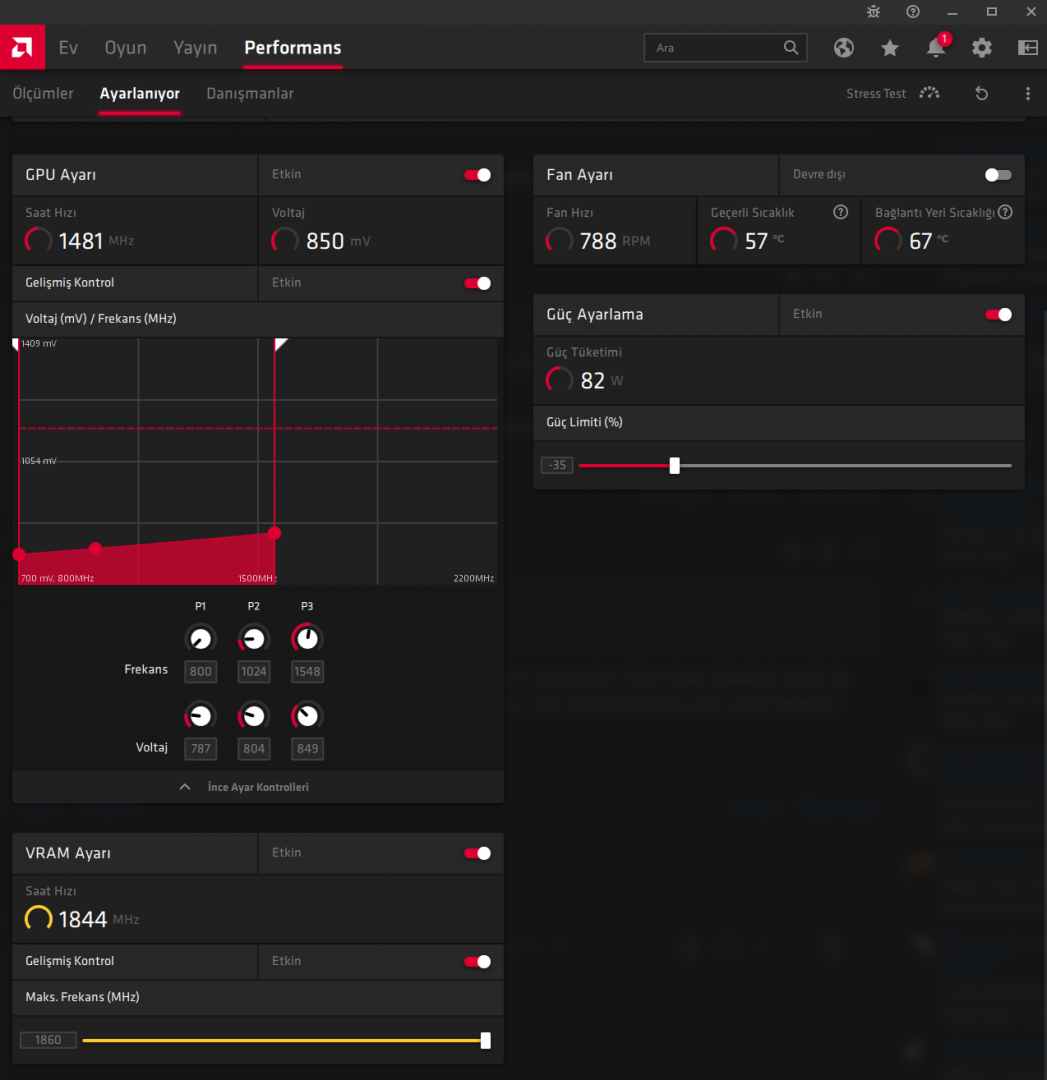Select the Performans tab
The width and height of the screenshot is (1047, 1080).
point(293,48)
